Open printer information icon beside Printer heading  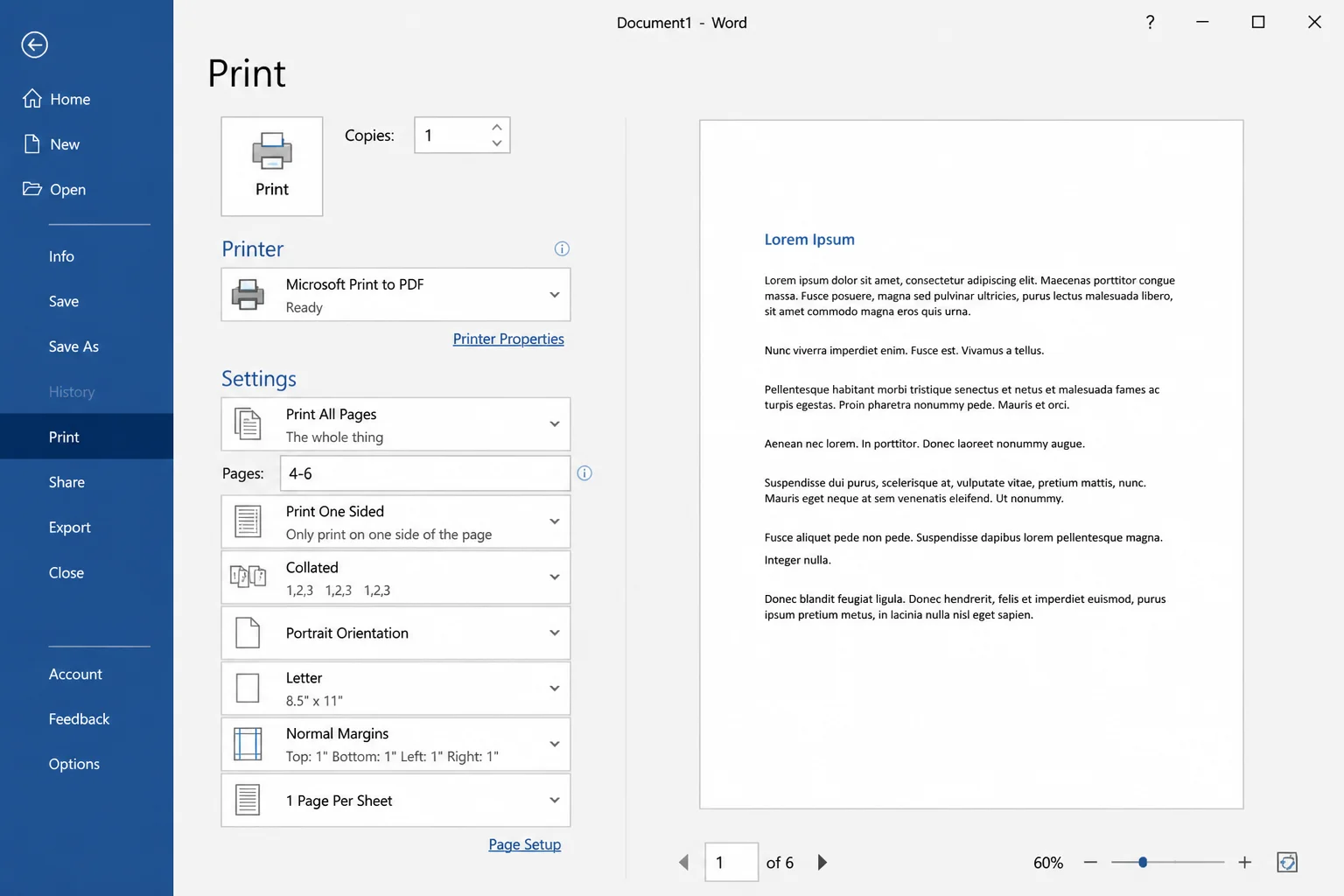click(x=562, y=249)
